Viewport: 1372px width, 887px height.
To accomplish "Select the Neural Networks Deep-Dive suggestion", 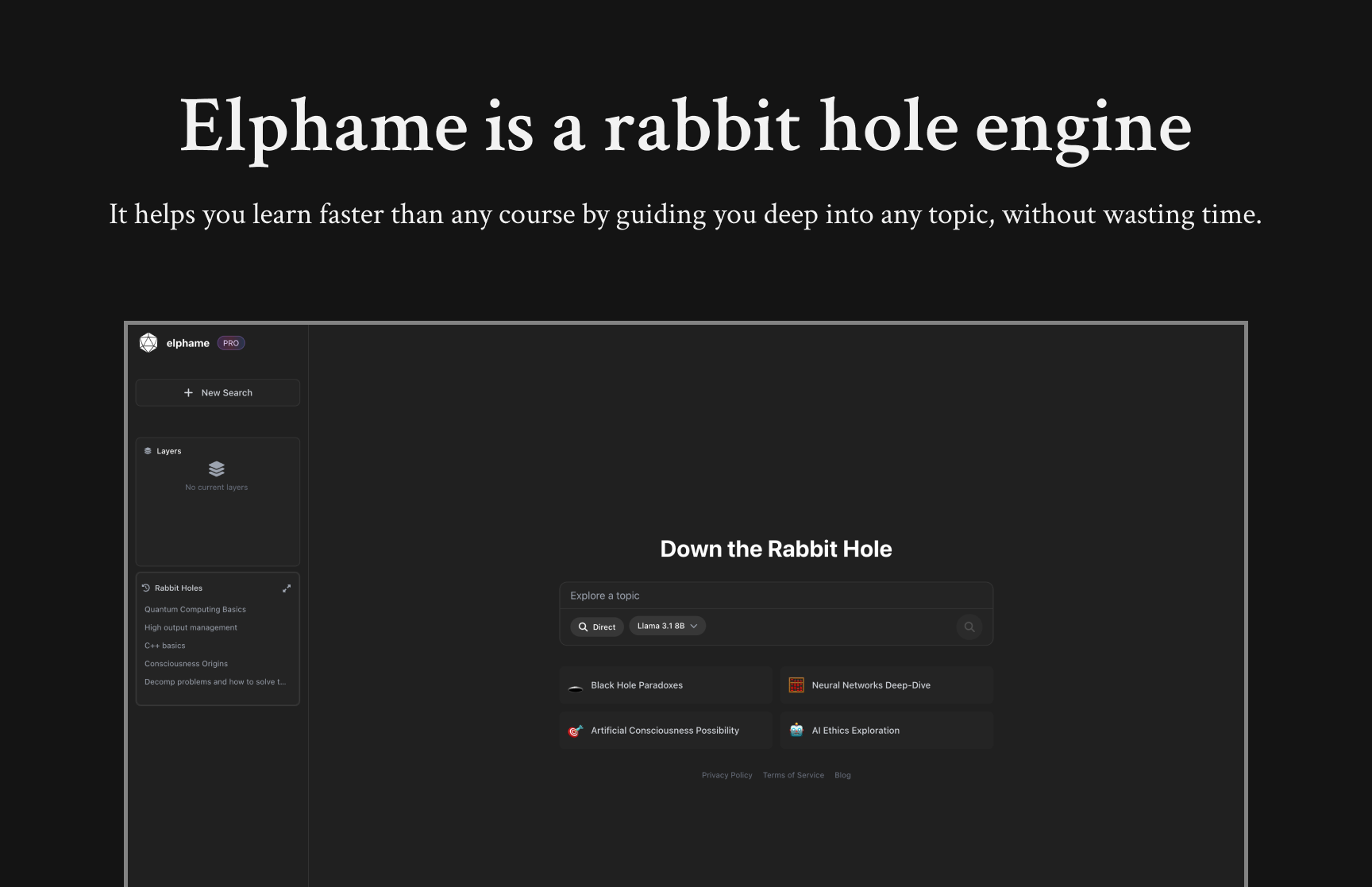I will pyautogui.click(x=886, y=685).
